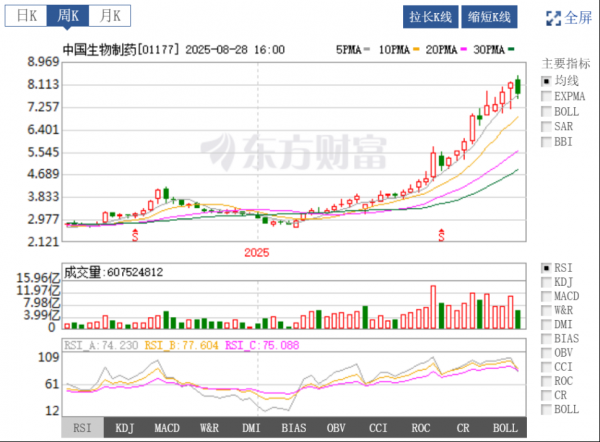Select MACD in the side indicator list
This screenshot has height=442, width=600.
[x=546, y=296]
